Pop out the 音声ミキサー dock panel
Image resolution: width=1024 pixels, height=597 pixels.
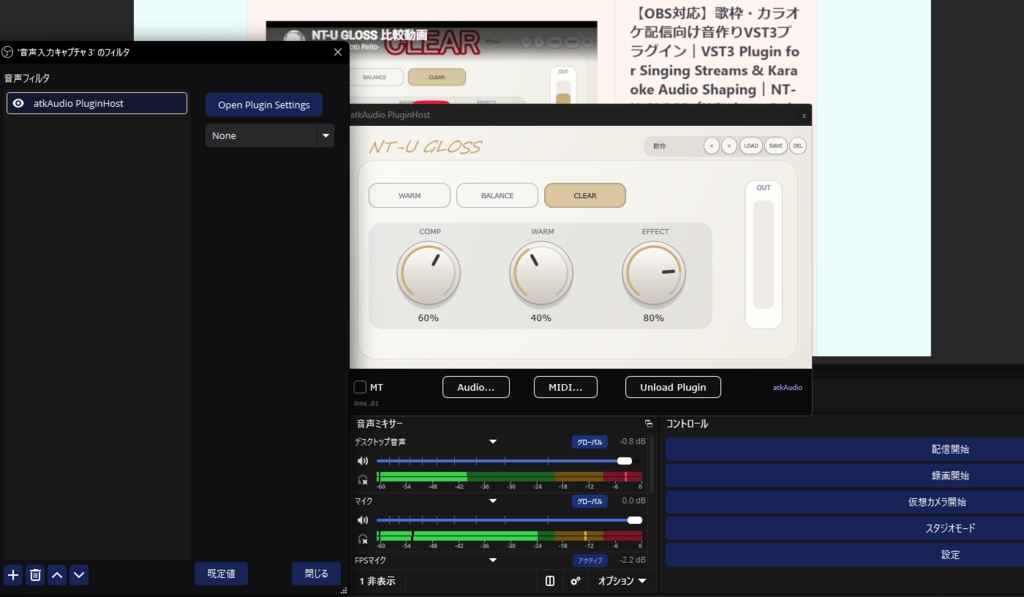click(648, 424)
